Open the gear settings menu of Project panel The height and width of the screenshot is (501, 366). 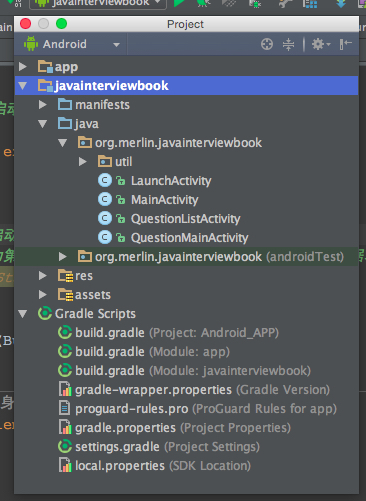tap(321, 44)
